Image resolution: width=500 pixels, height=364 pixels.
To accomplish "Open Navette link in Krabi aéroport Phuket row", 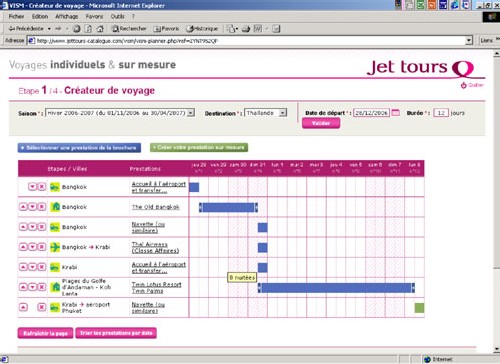I will click(x=148, y=307).
